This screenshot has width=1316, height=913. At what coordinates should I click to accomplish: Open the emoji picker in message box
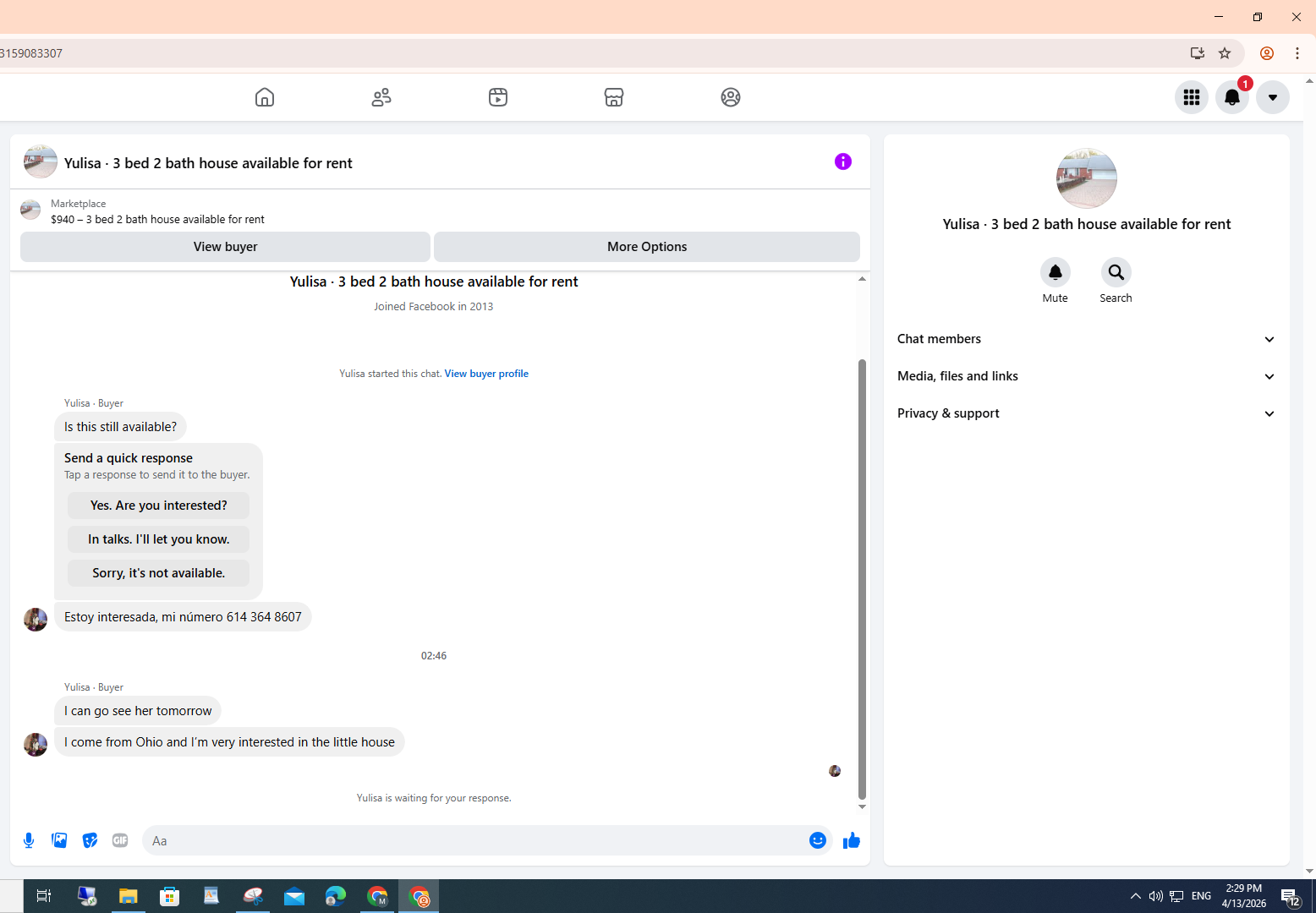pos(818,840)
